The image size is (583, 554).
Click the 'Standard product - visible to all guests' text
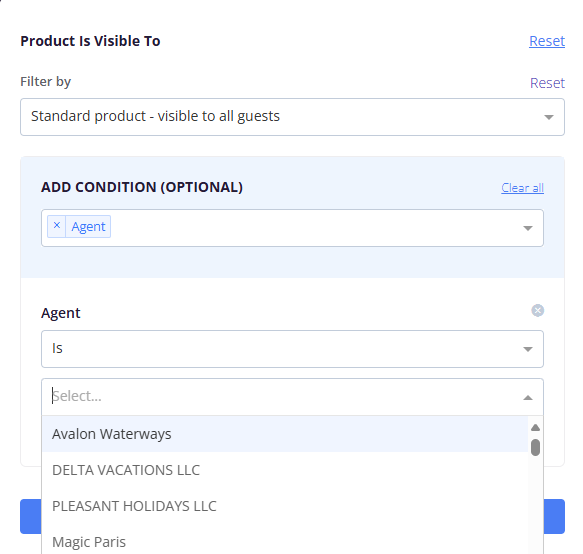(155, 116)
